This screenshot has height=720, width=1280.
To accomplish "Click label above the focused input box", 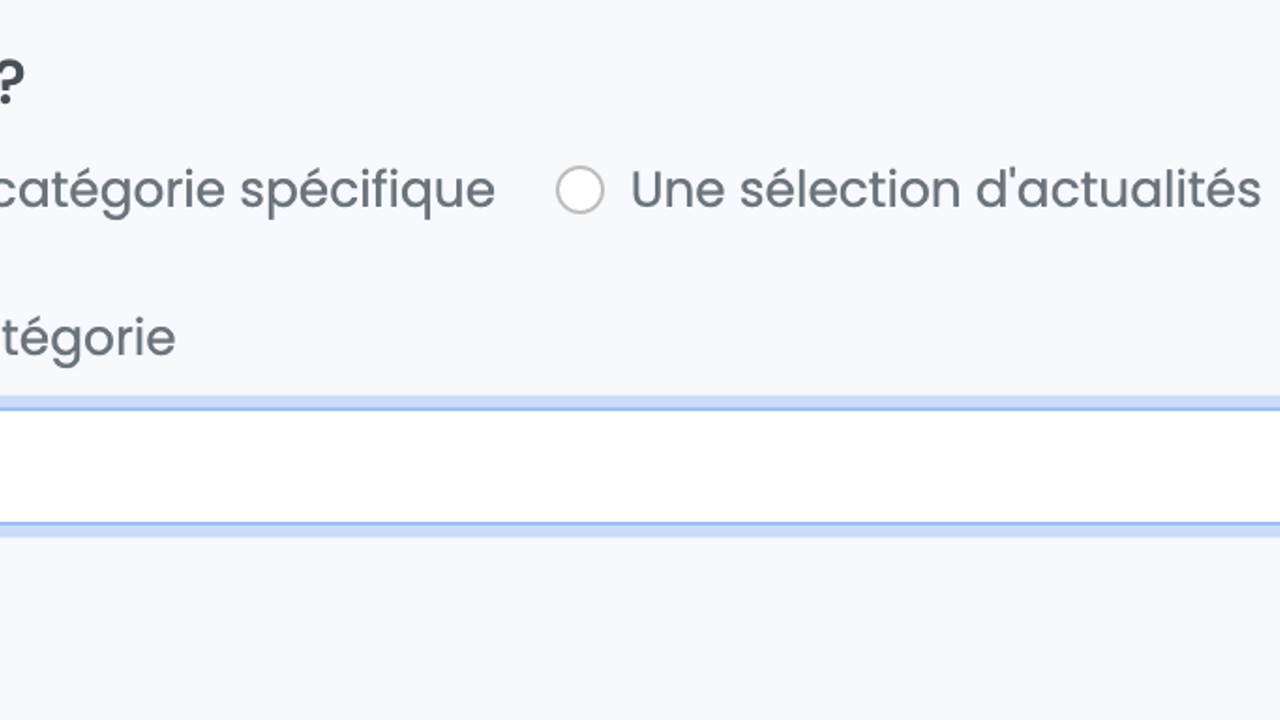I will 86,338.
